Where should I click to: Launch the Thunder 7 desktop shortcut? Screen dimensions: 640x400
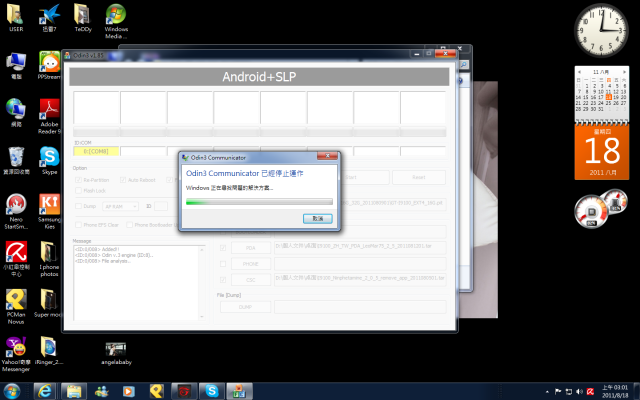49,18
